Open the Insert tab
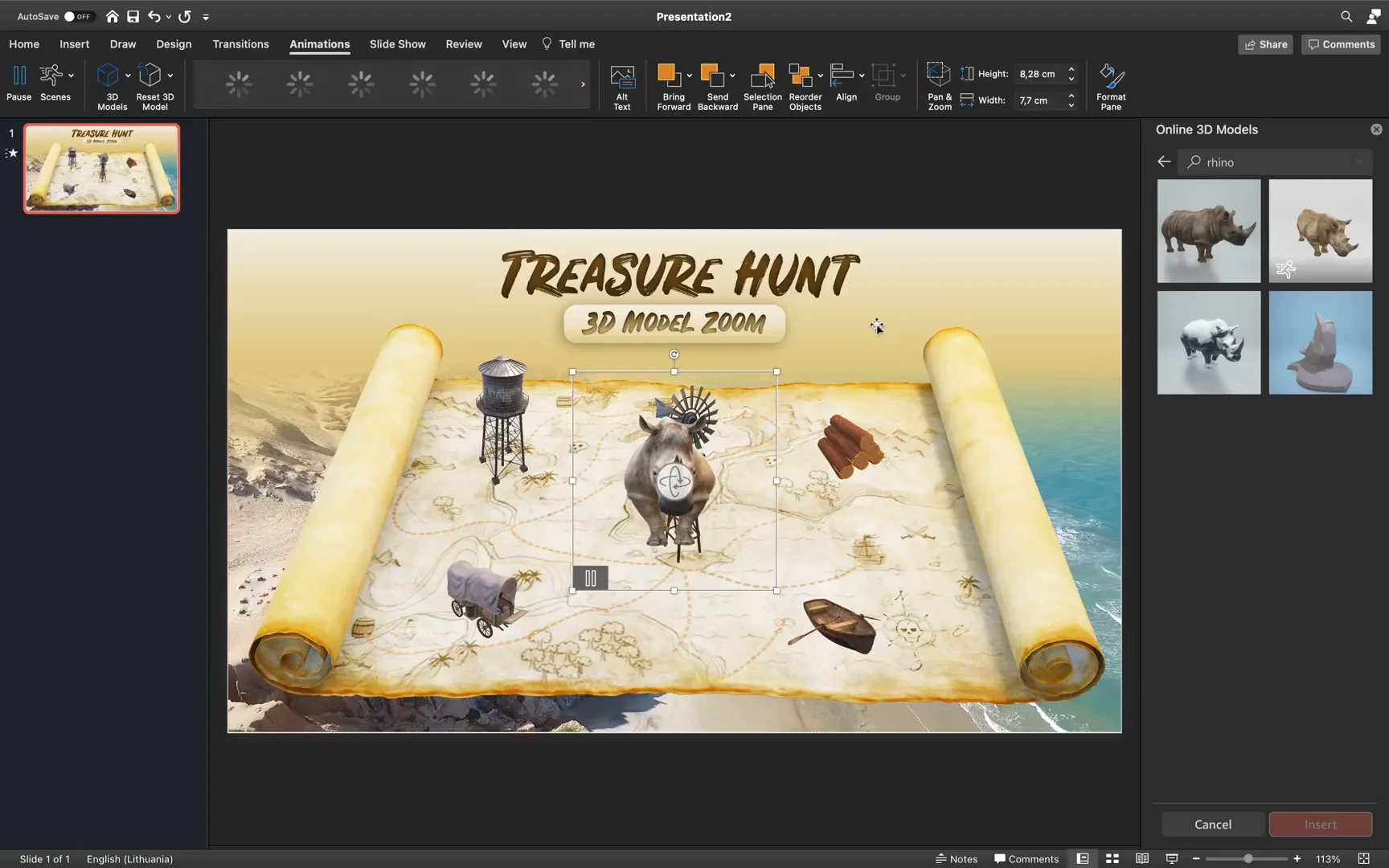This screenshot has width=1389, height=868. pos(74,44)
